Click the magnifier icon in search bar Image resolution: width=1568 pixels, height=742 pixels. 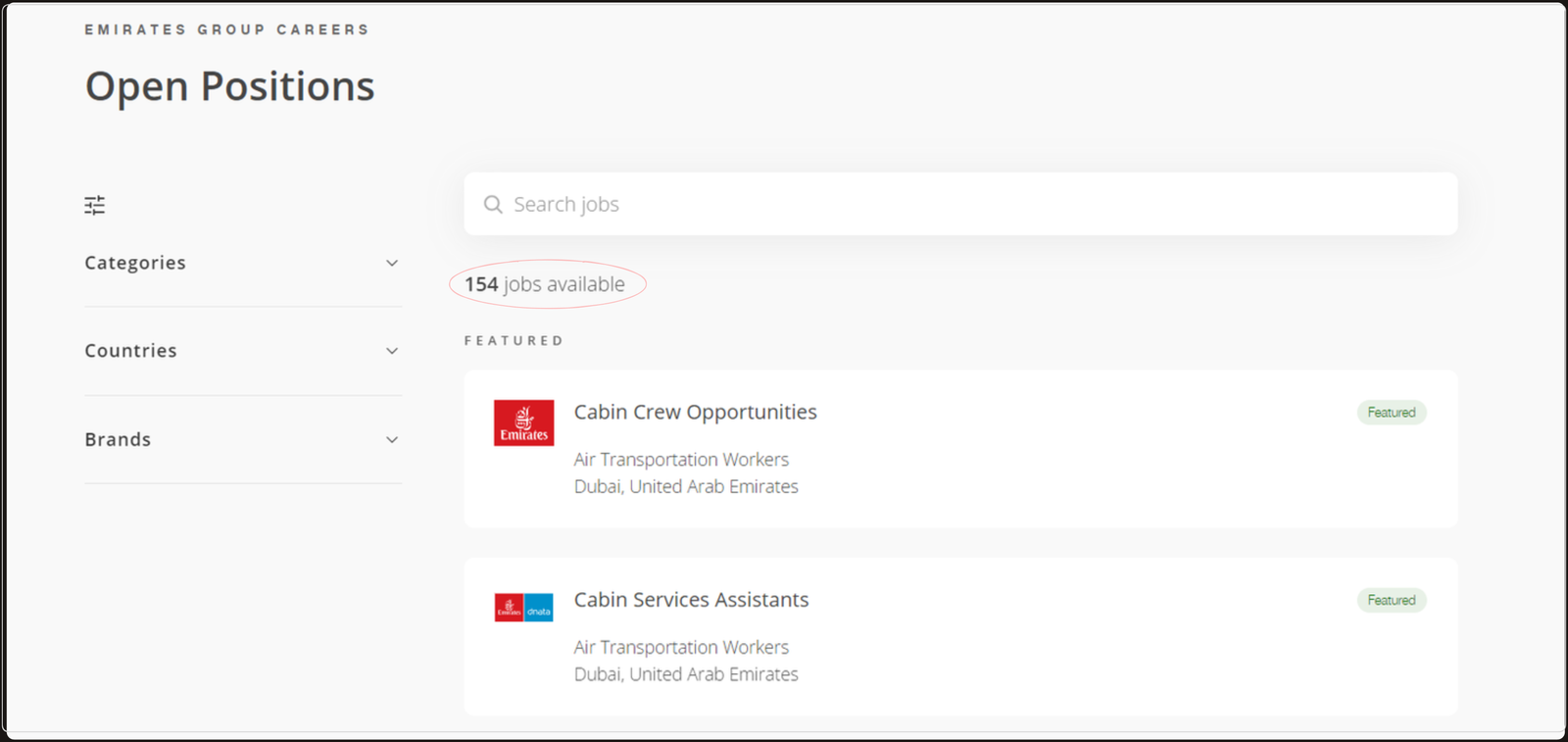tap(493, 204)
